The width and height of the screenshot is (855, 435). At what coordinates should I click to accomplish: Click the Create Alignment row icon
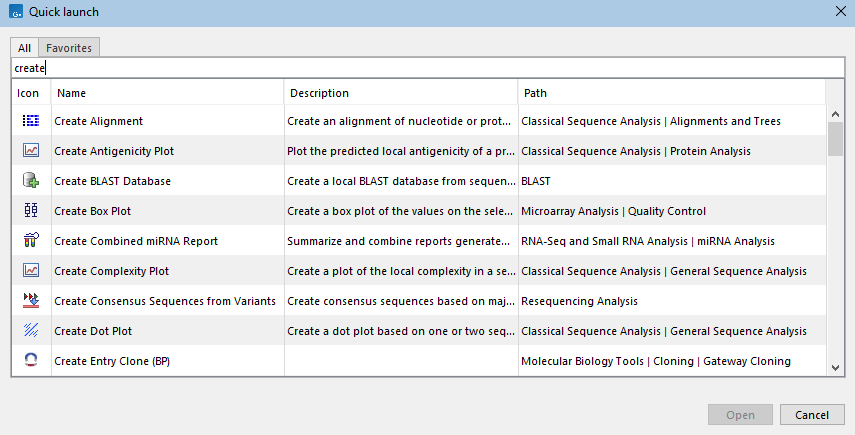[x=30, y=121]
